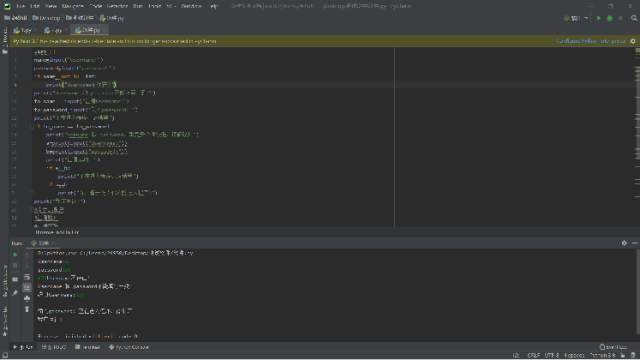The width and height of the screenshot is (640, 360).
Task: Open the TODO tool window
Action: 54,347
